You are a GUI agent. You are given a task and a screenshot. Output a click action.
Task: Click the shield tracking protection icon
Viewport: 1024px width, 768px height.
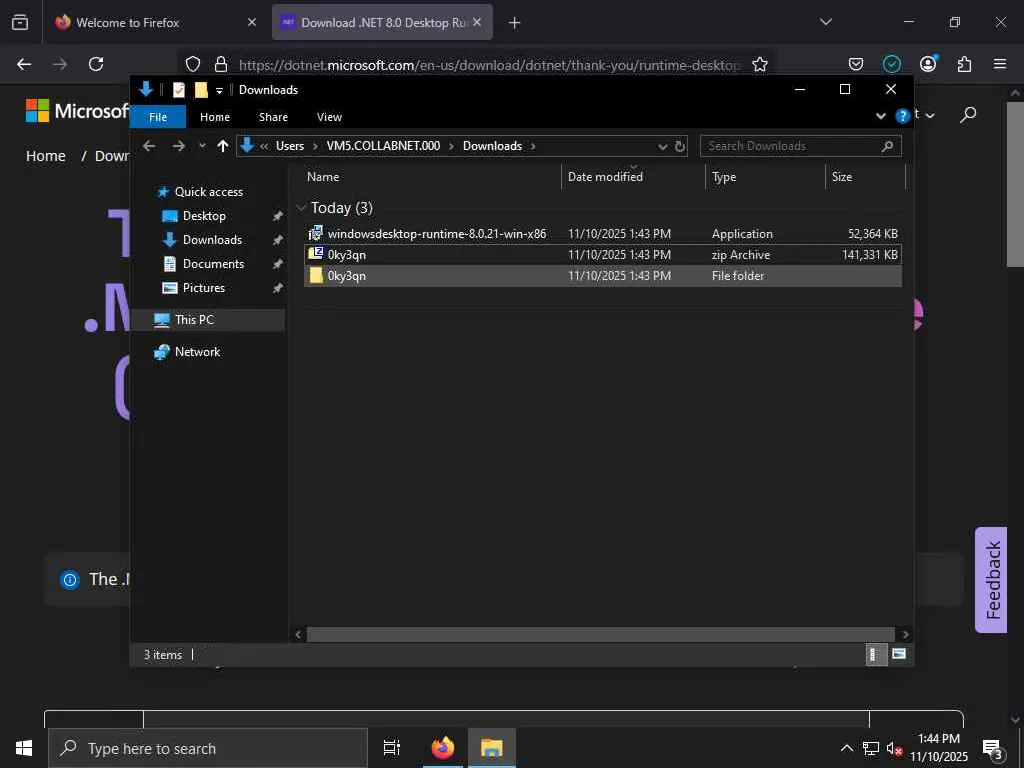193,64
